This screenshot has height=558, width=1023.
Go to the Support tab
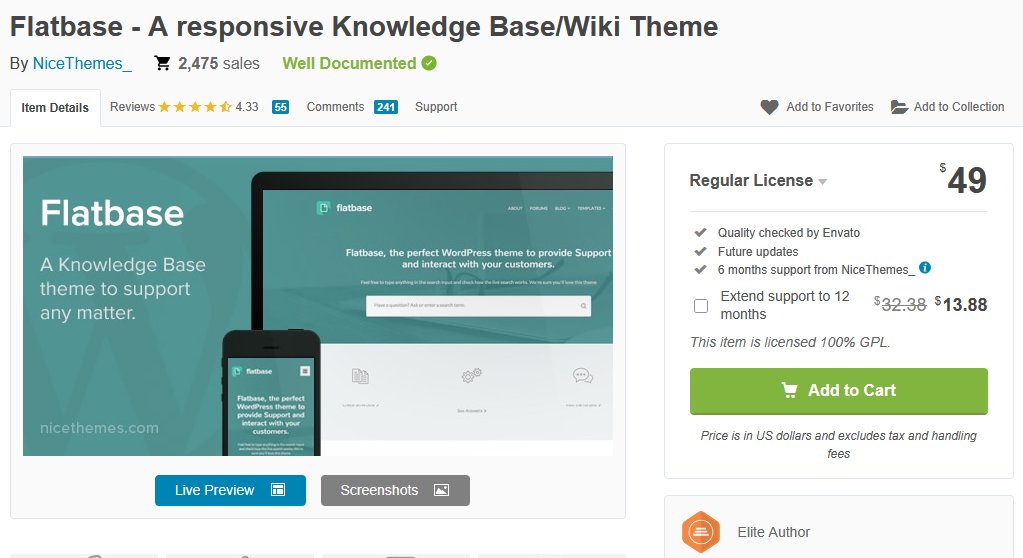[436, 107]
